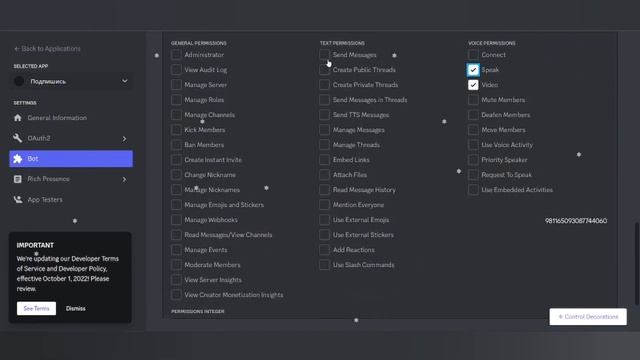640x360 pixels.
Task: Check the Create Public Threads checkbox
Action: 324,70
